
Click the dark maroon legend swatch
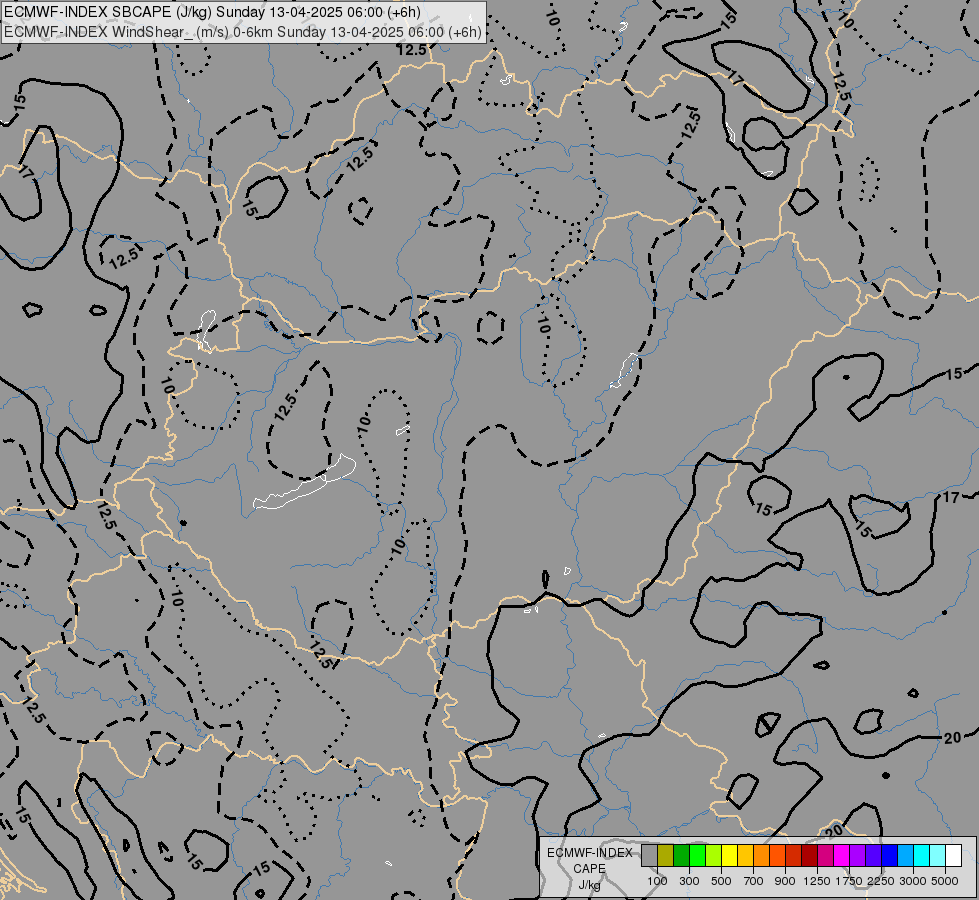coord(809,855)
